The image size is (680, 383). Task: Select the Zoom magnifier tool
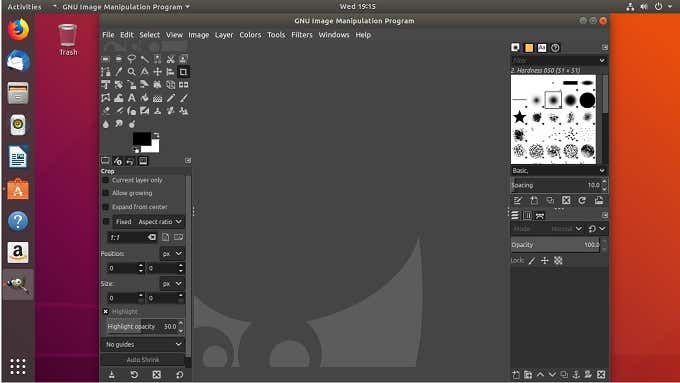(x=131, y=72)
